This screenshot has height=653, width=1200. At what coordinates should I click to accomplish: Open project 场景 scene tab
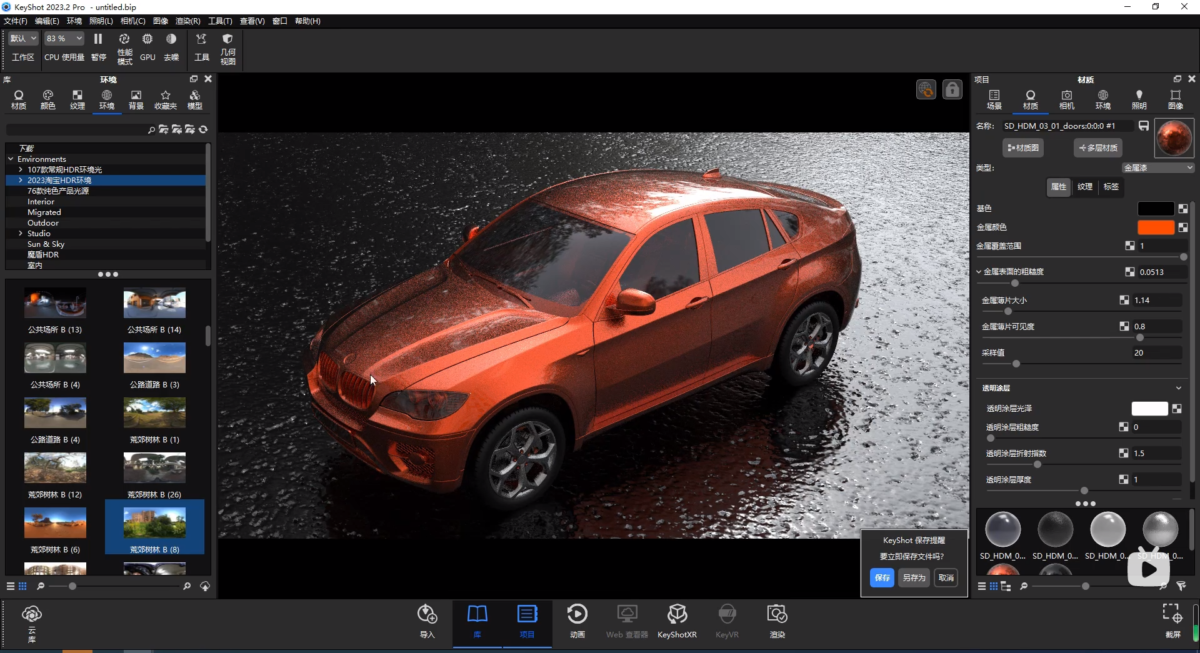tap(994, 99)
